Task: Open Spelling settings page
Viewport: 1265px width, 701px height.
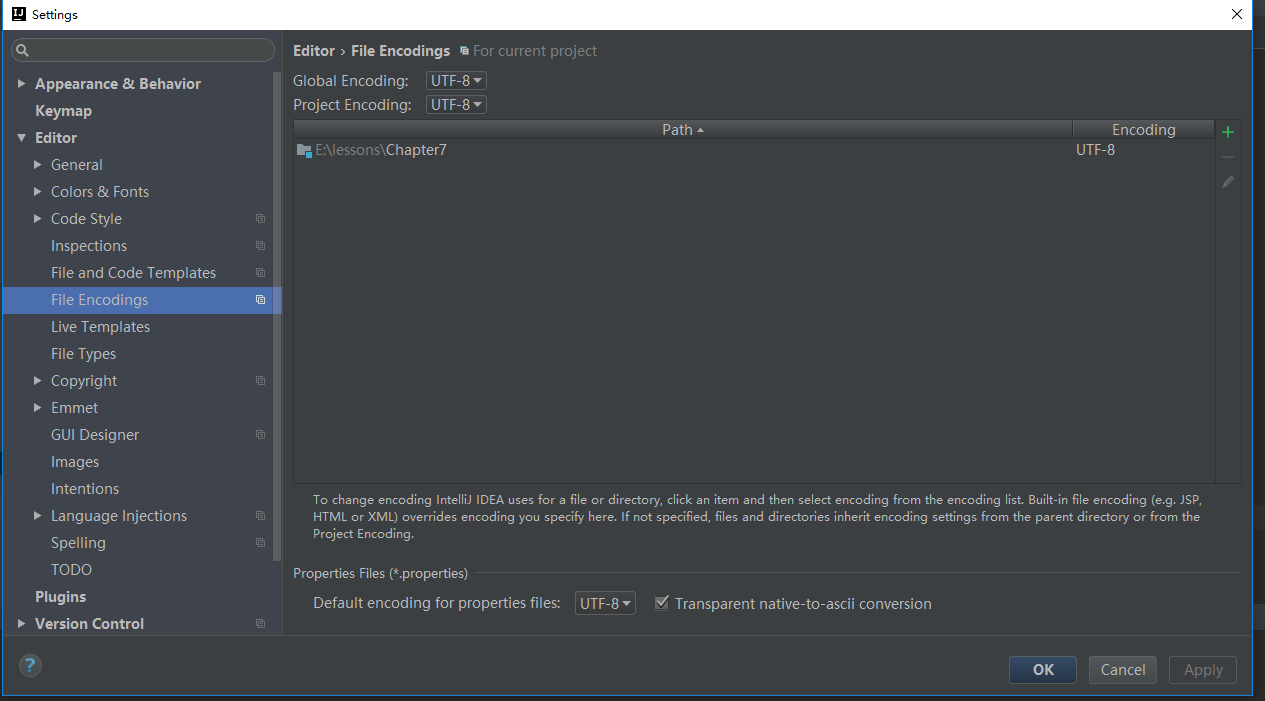Action: (78, 543)
